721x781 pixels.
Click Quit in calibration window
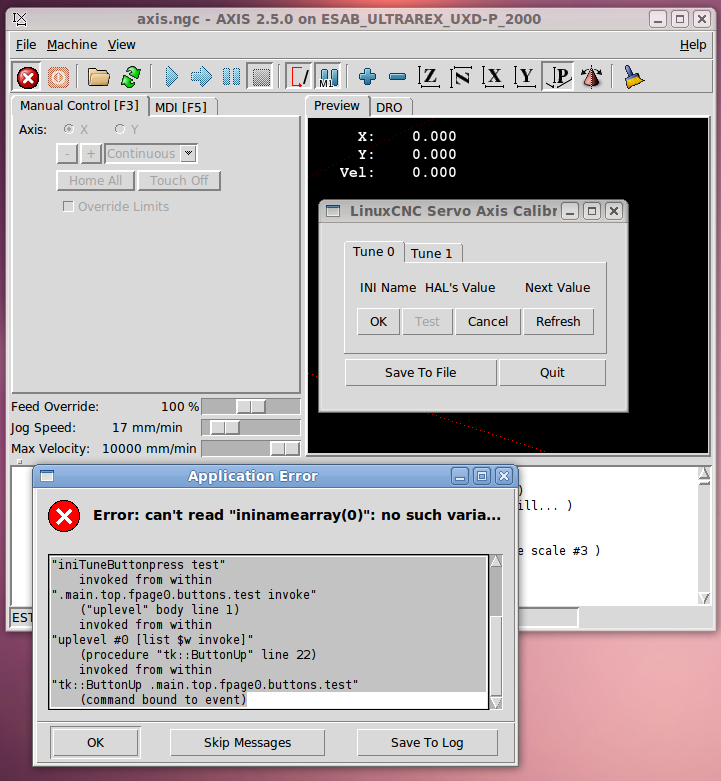tap(552, 373)
